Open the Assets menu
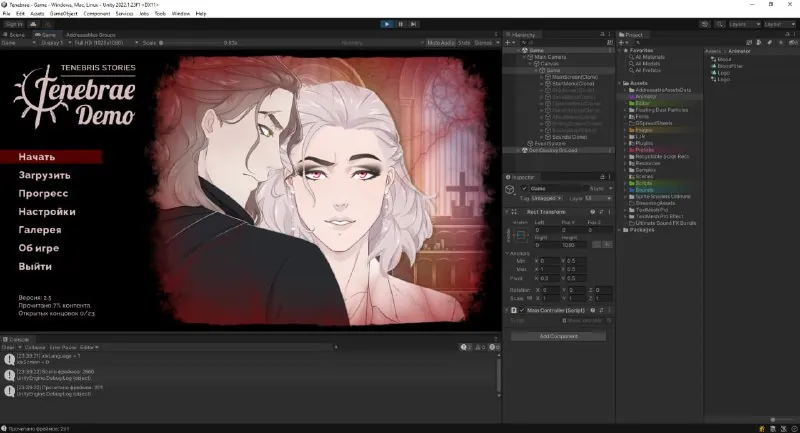Image resolution: width=800 pixels, height=433 pixels. click(x=37, y=14)
